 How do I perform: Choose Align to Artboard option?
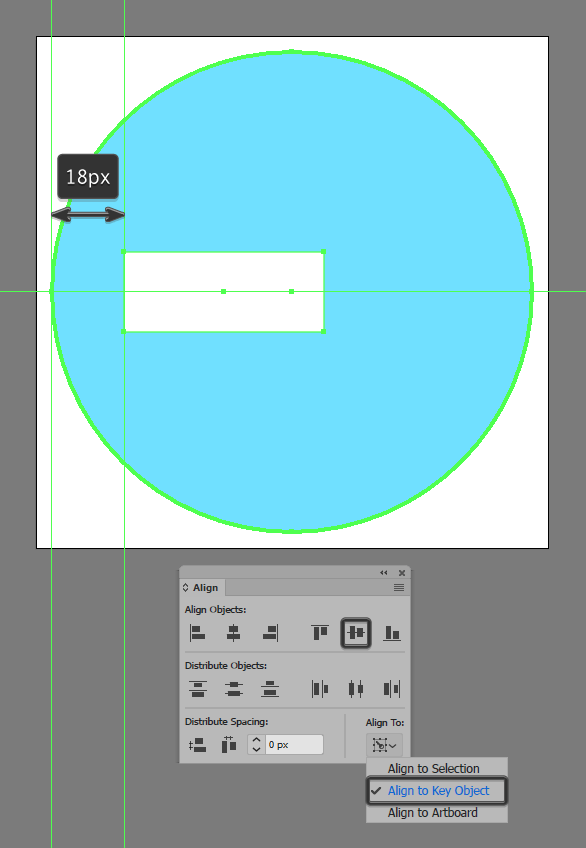(437, 812)
